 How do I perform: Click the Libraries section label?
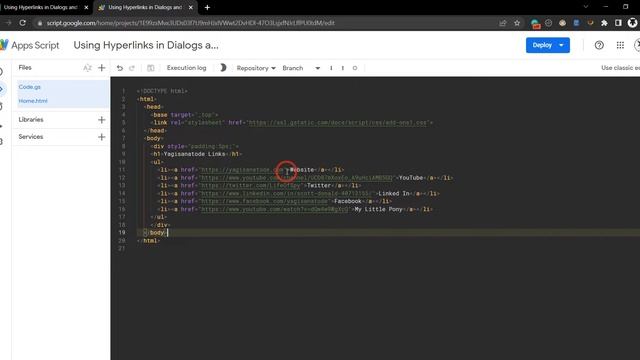click(31, 120)
